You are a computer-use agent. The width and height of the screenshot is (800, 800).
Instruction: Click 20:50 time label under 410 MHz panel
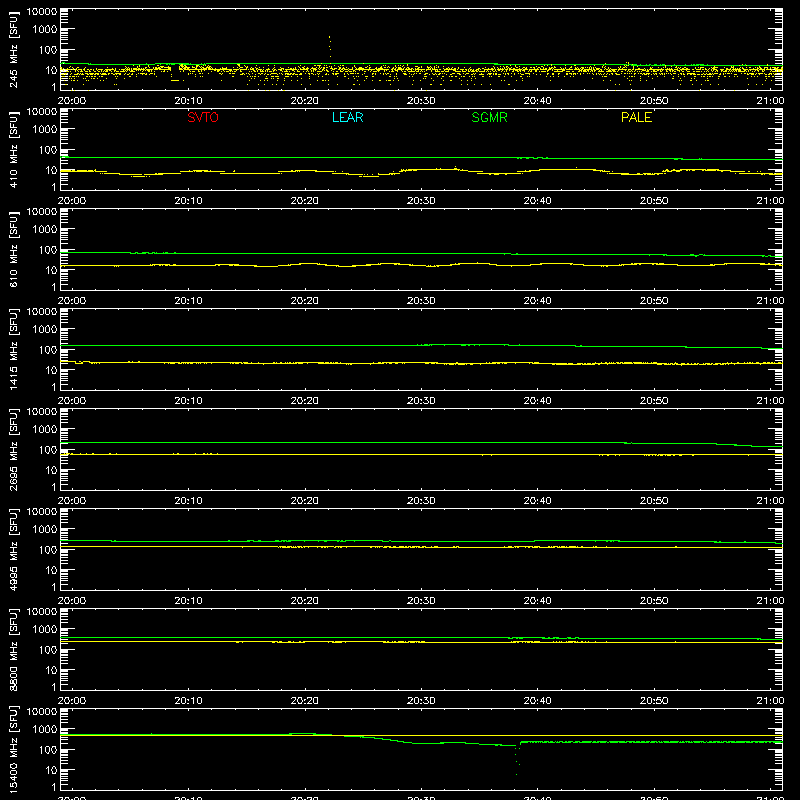point(654,201)
